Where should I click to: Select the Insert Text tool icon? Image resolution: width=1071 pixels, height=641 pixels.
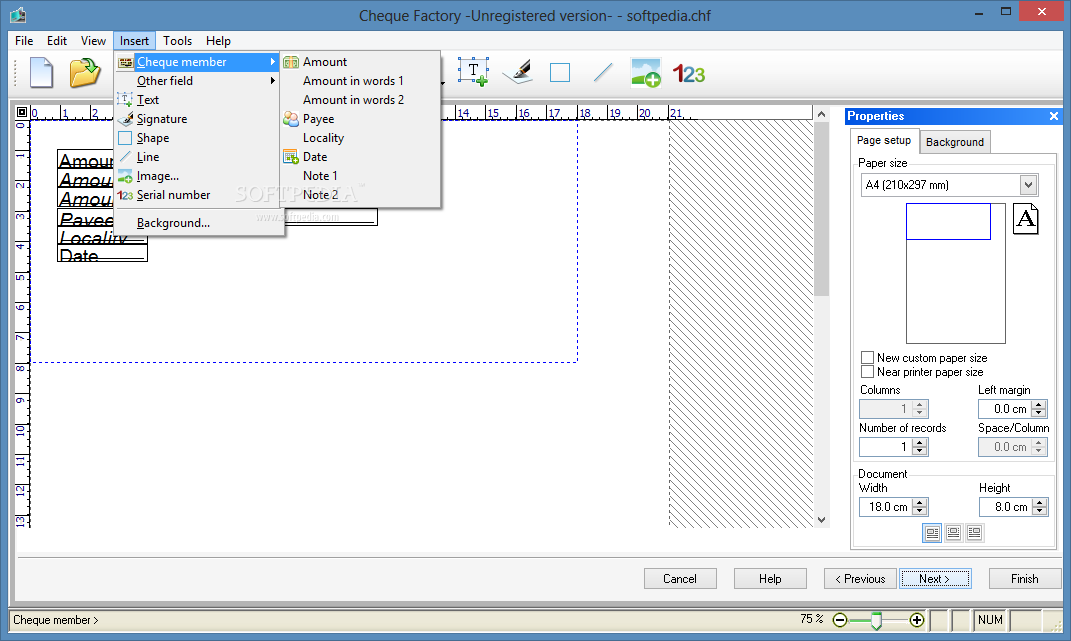[x=473, y=72]
